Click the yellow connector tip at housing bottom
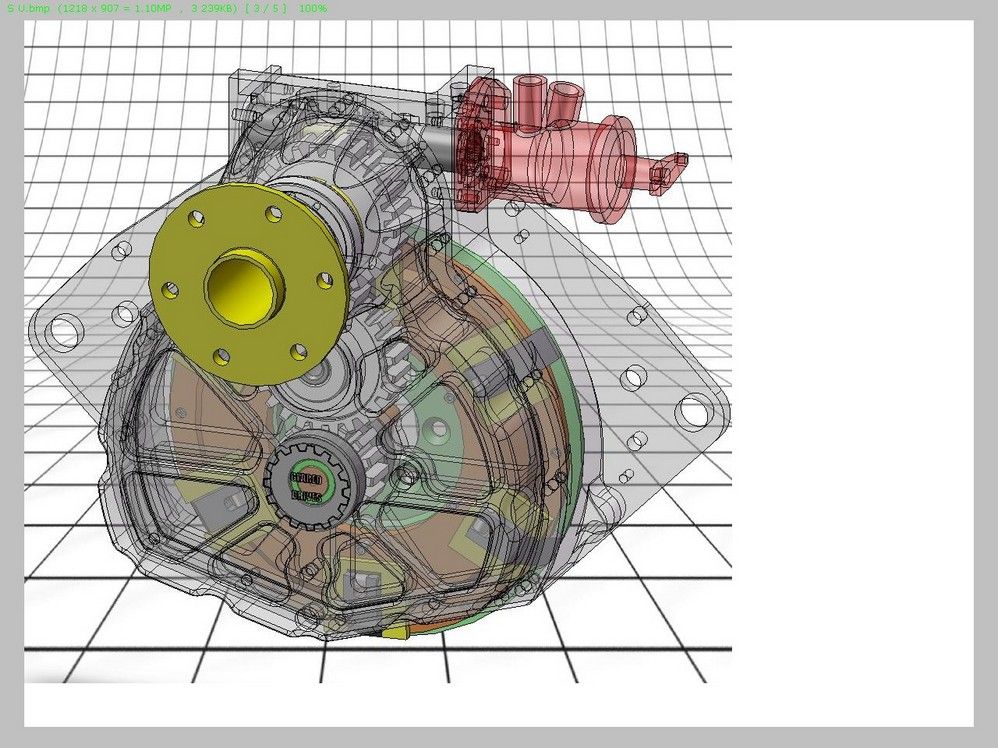Screen dimensions: 998x748 (x=402, y=634)
